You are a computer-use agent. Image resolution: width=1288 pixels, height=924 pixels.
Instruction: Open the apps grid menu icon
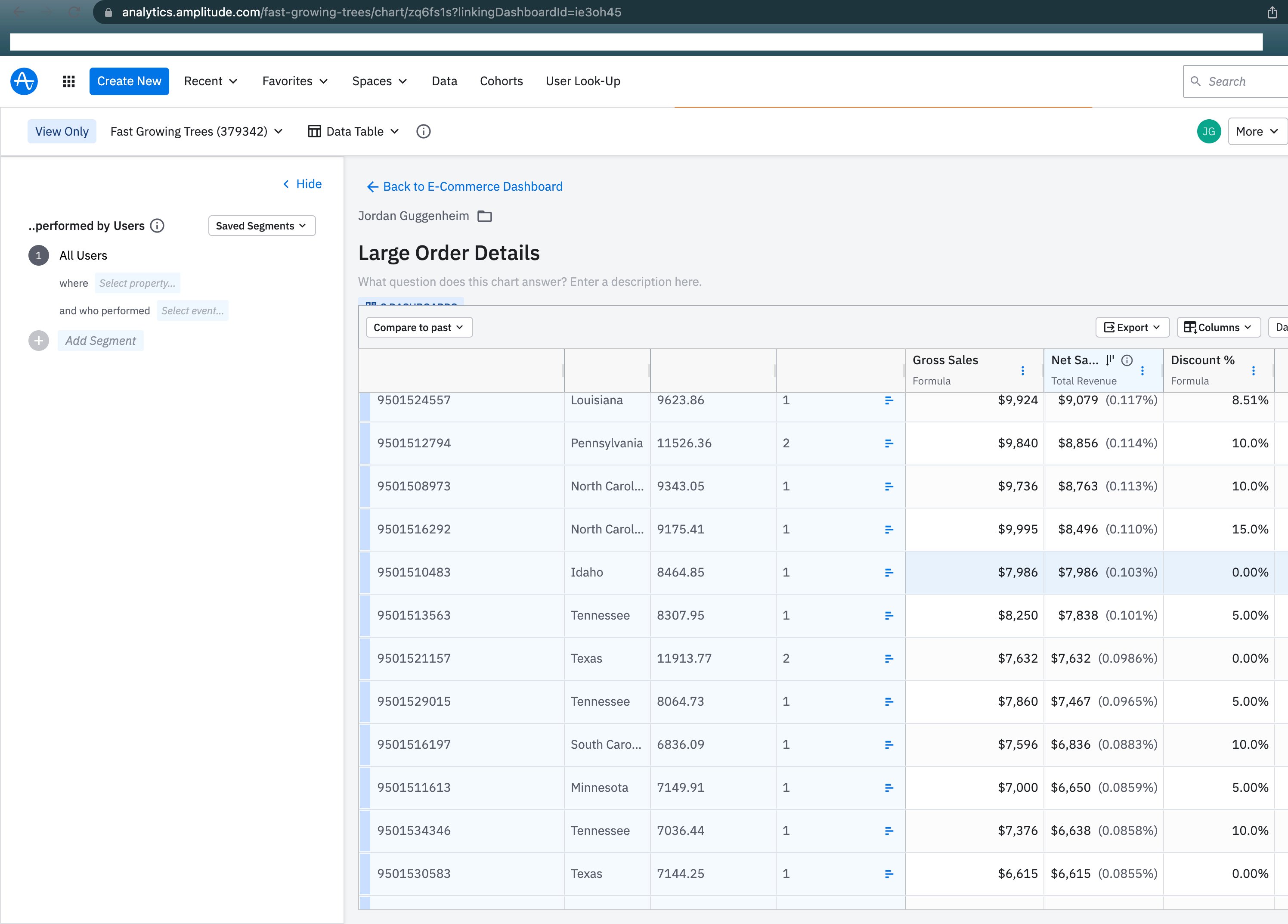[x=69, y=81]
